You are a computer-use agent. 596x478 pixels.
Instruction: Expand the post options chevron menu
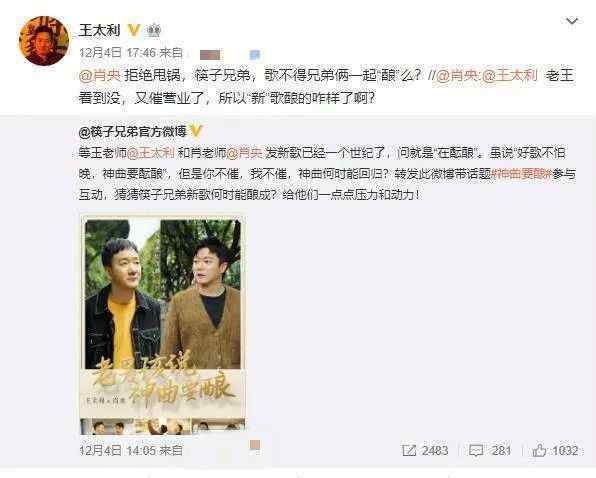pyautogui.click(x=572, y=21)
